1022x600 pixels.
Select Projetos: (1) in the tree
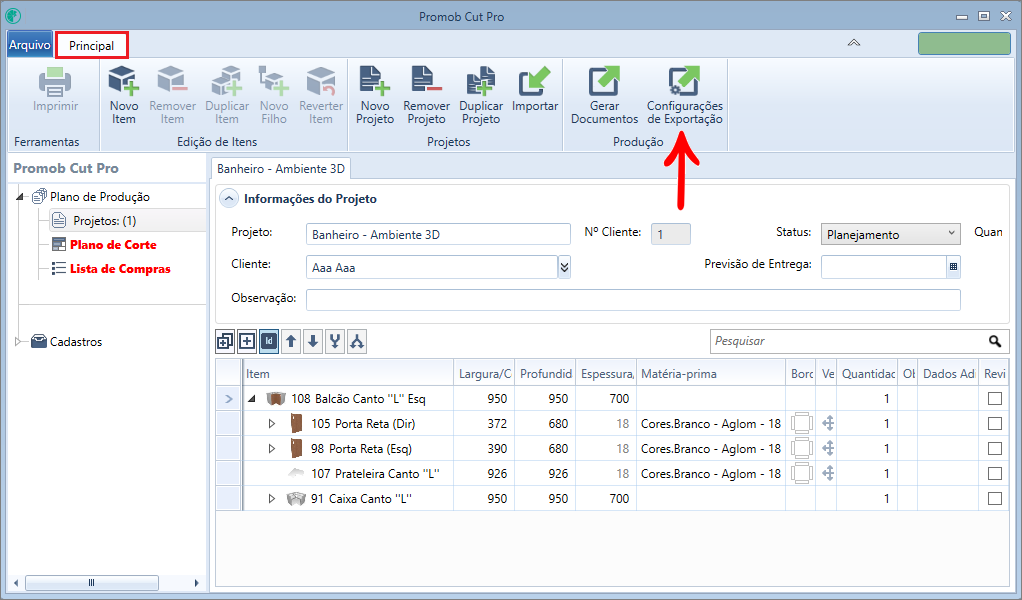click(104, 221)
